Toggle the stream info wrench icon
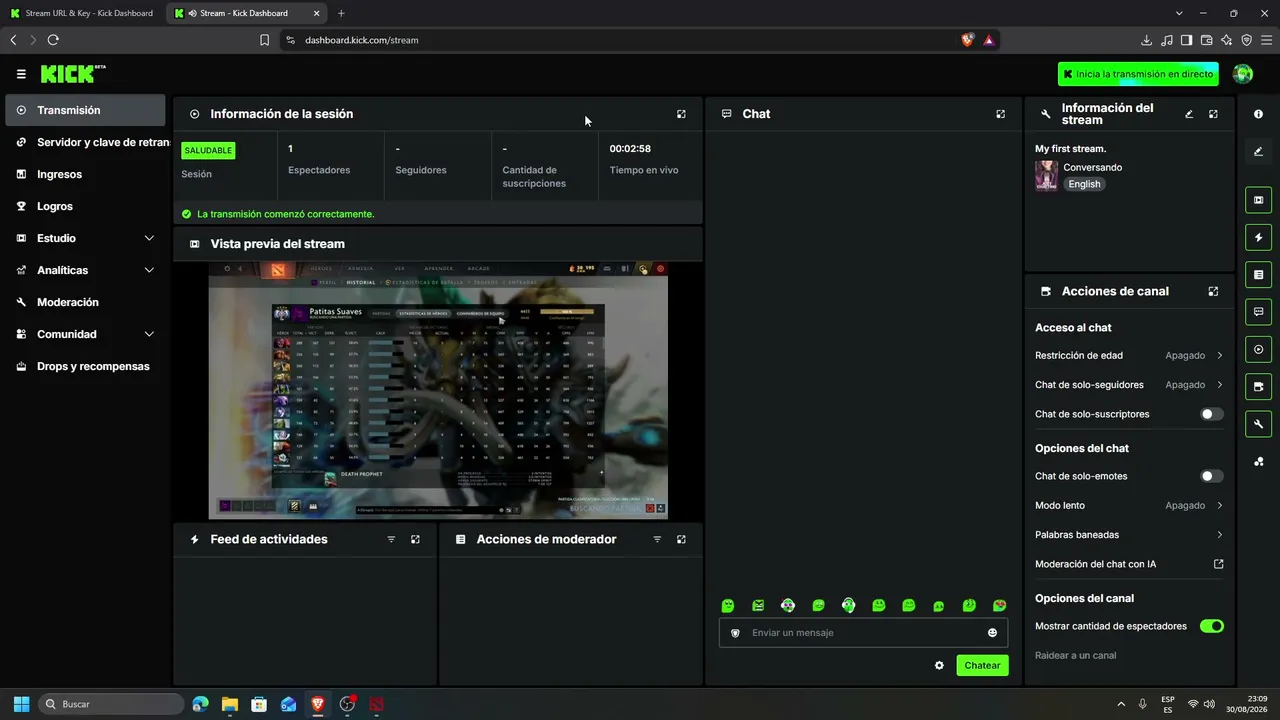The image size is (1280, 720). (x=1258, y=424)
